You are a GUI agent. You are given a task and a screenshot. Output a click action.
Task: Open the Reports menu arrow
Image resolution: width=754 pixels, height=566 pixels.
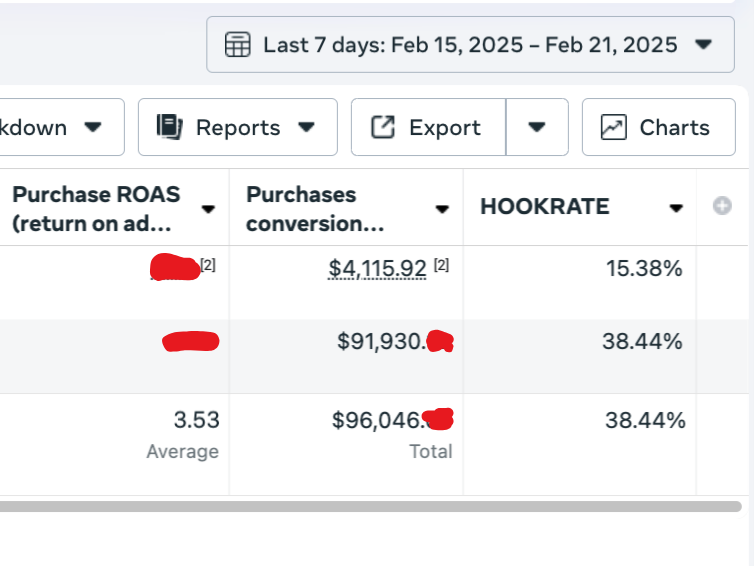[x=307, y=127]
